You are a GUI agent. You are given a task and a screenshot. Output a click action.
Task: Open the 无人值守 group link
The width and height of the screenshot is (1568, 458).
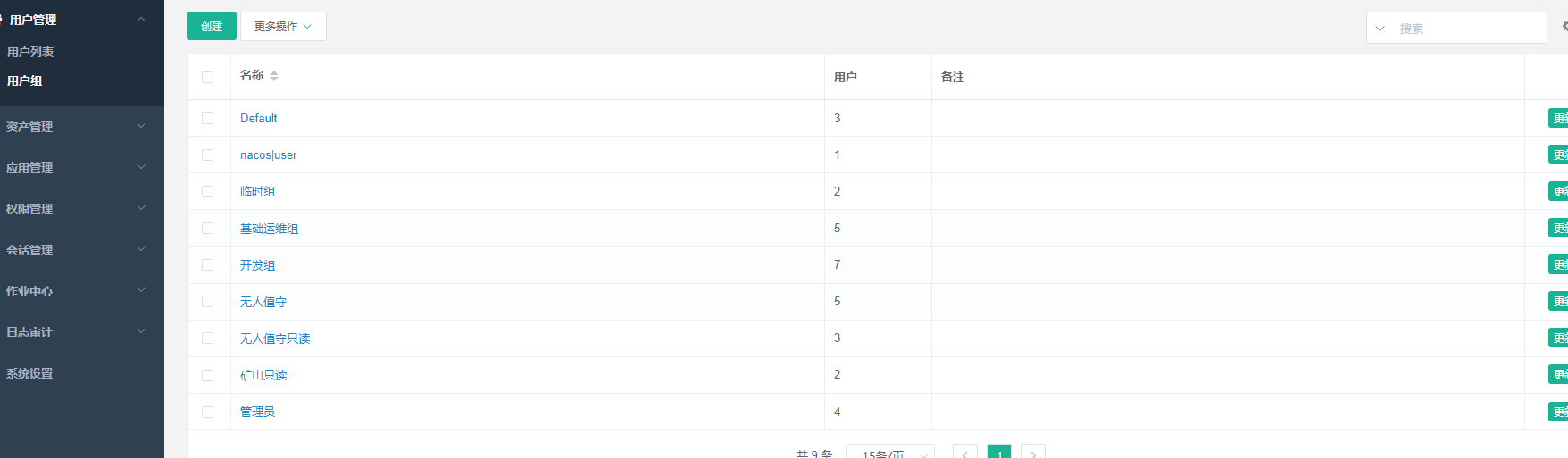pyautogui.click(x=263, y=302)
